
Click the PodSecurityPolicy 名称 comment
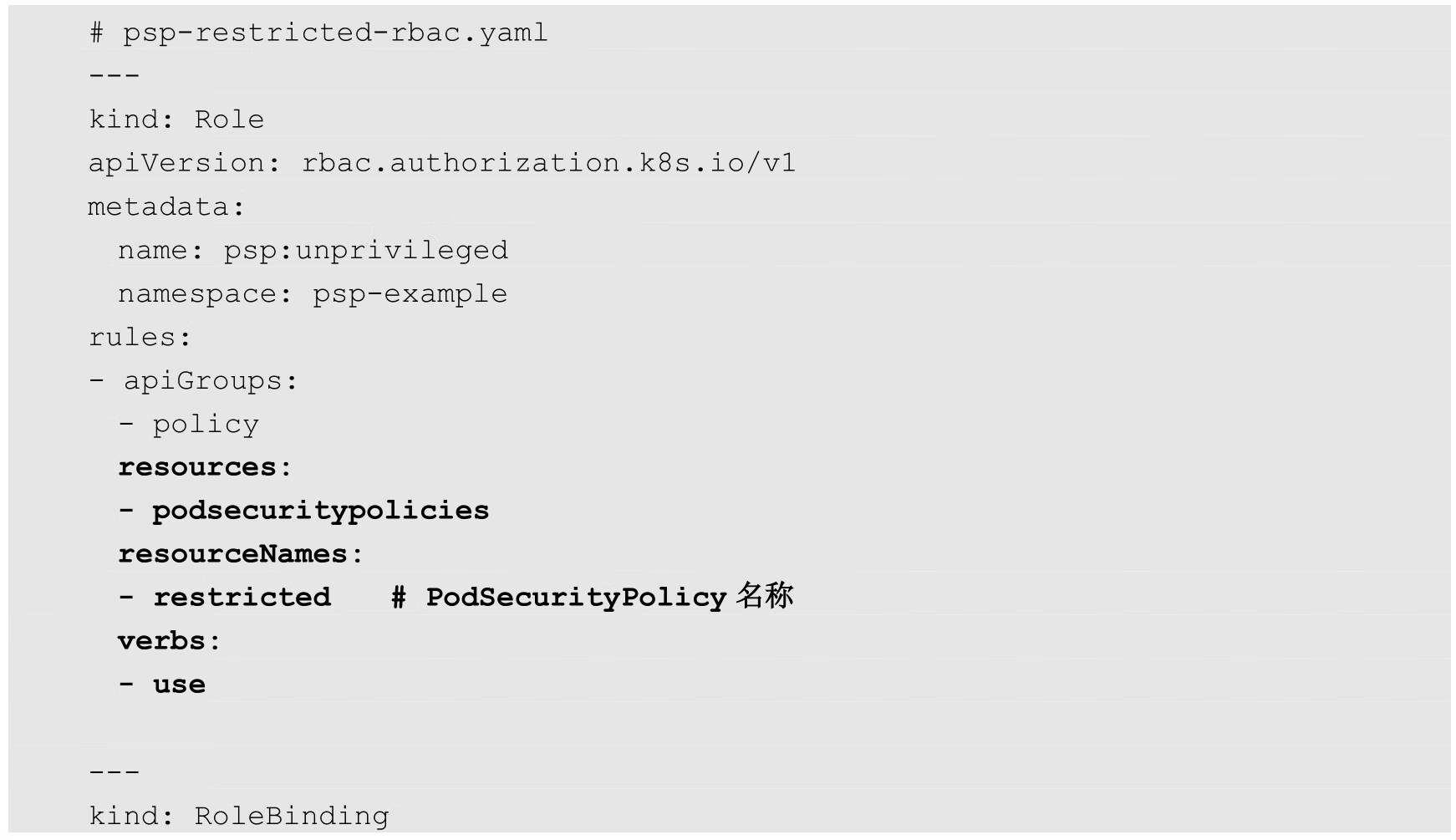point(593,598)
